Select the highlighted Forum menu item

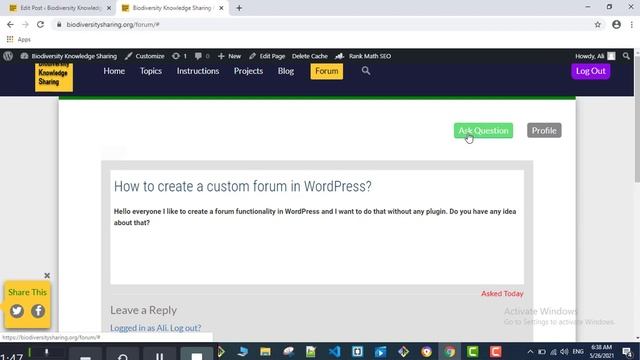pyautogui.click(x=327, y=71)
